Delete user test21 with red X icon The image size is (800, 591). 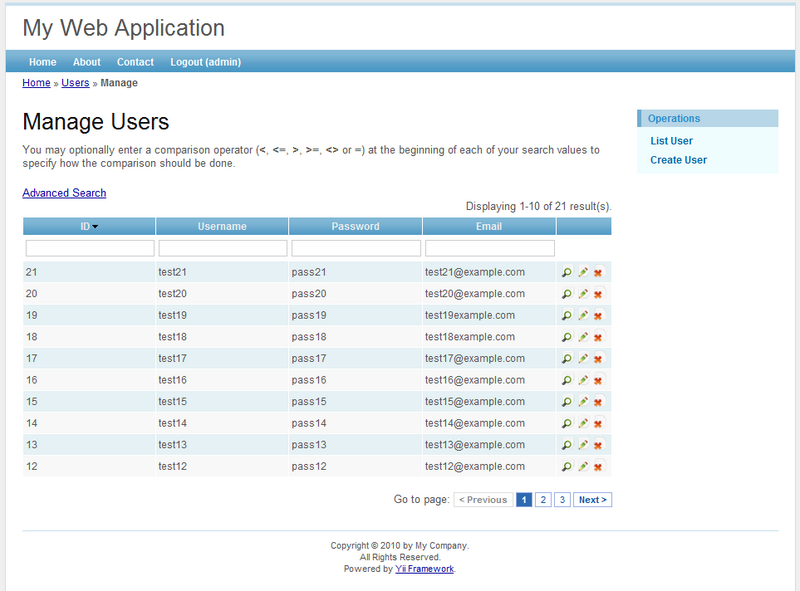[x=598, y=273]
